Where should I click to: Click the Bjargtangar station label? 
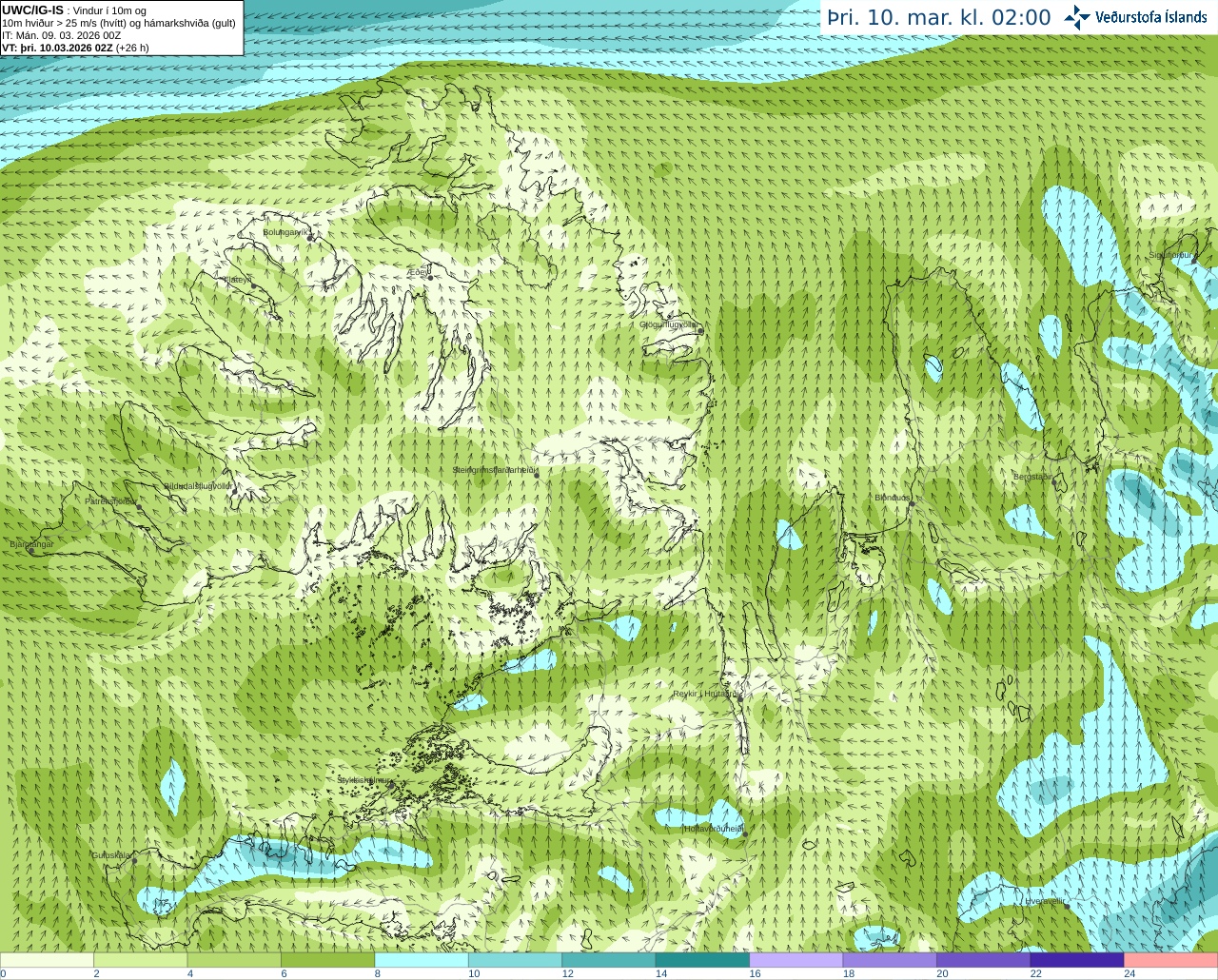click(31, 544)
